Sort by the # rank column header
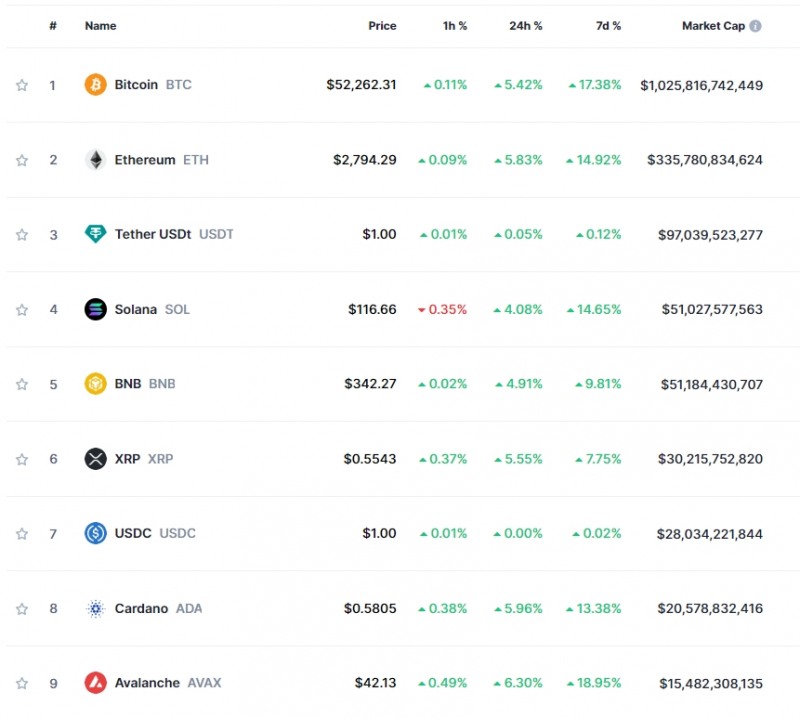800x718 pixels. pyautogui.click(x=53, y=26)
